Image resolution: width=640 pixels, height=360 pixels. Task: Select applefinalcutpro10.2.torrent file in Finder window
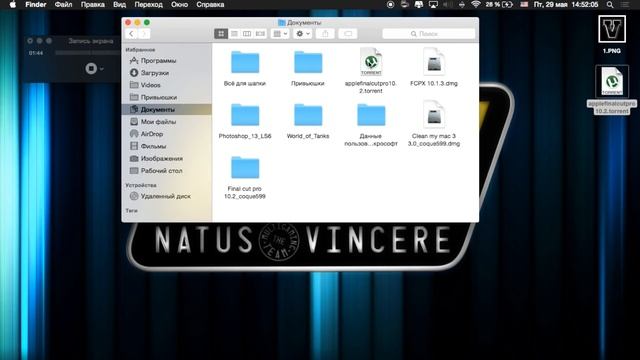point(371,62)
